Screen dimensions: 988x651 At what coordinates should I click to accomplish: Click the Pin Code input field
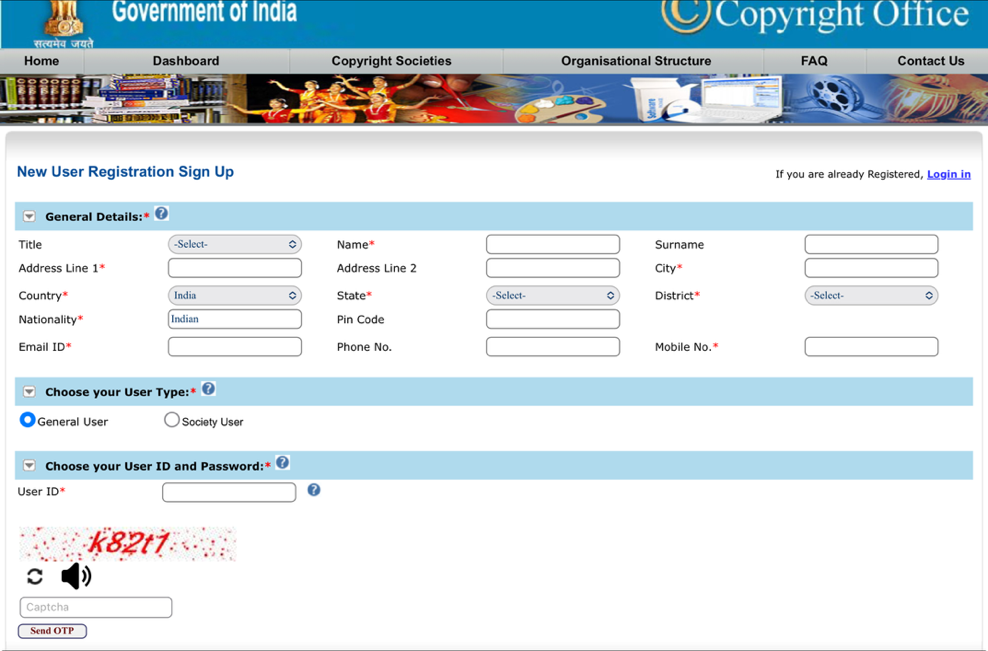coord(553,319)
